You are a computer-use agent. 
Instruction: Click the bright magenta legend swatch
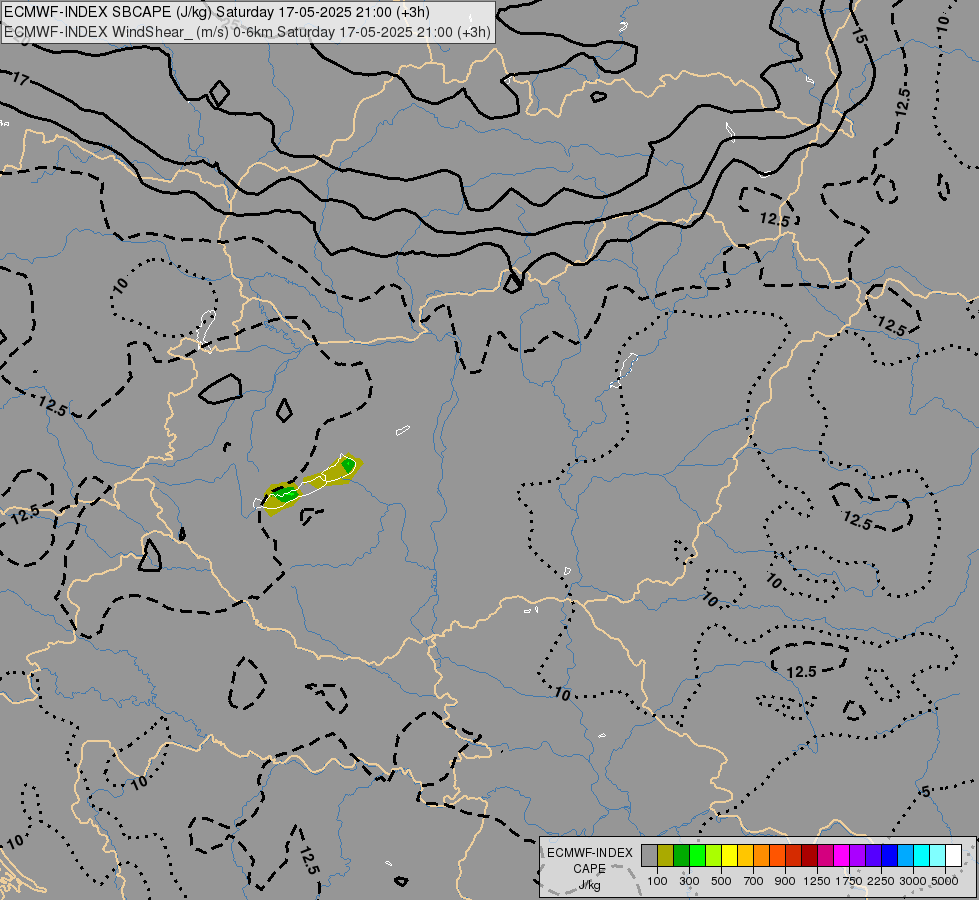[842, 855]
